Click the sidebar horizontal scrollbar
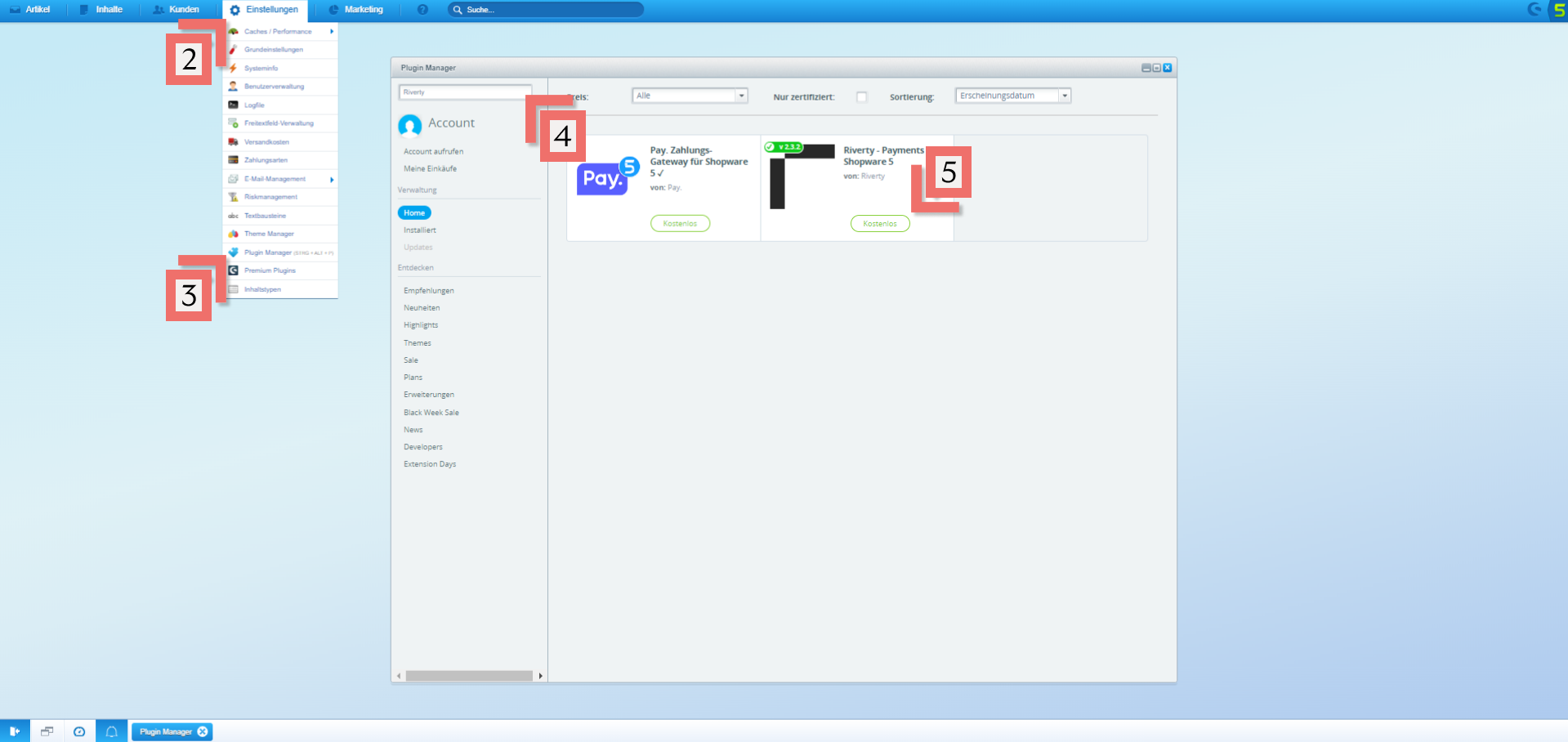The width and height of the screenshot is (1568, 742). pyautogui.click(x=468, y=676)
